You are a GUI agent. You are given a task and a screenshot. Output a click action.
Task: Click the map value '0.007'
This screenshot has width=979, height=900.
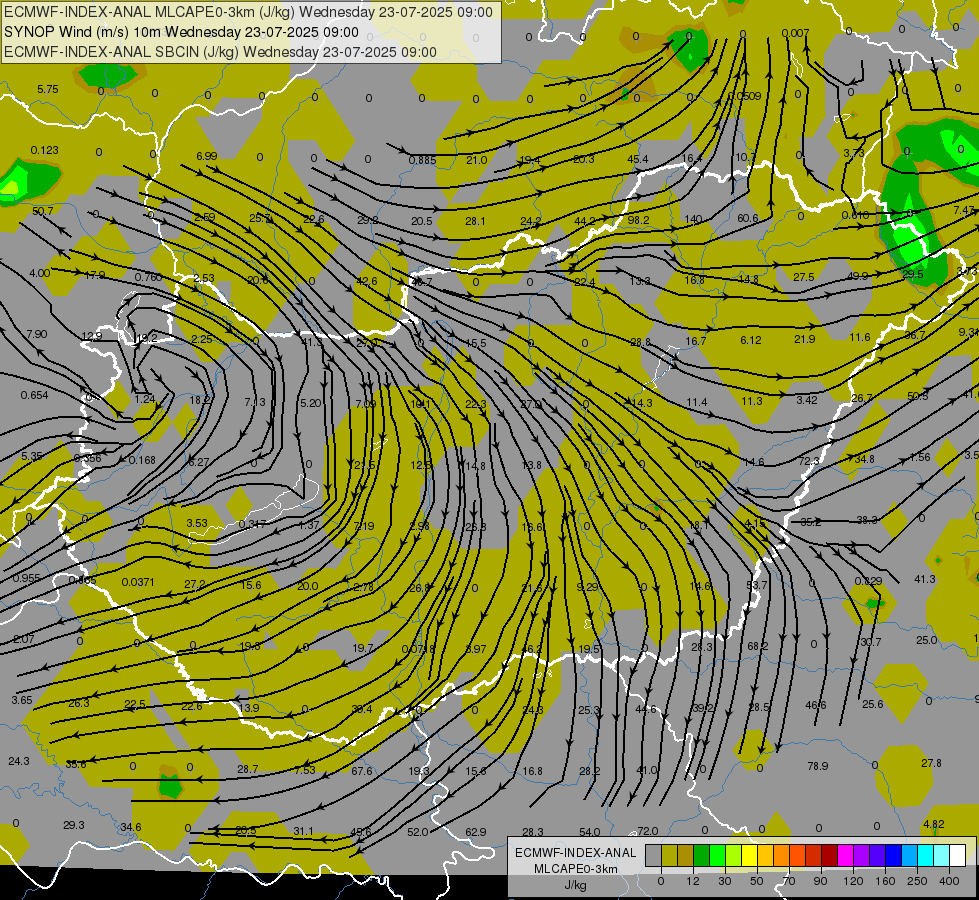click(795, 33)
